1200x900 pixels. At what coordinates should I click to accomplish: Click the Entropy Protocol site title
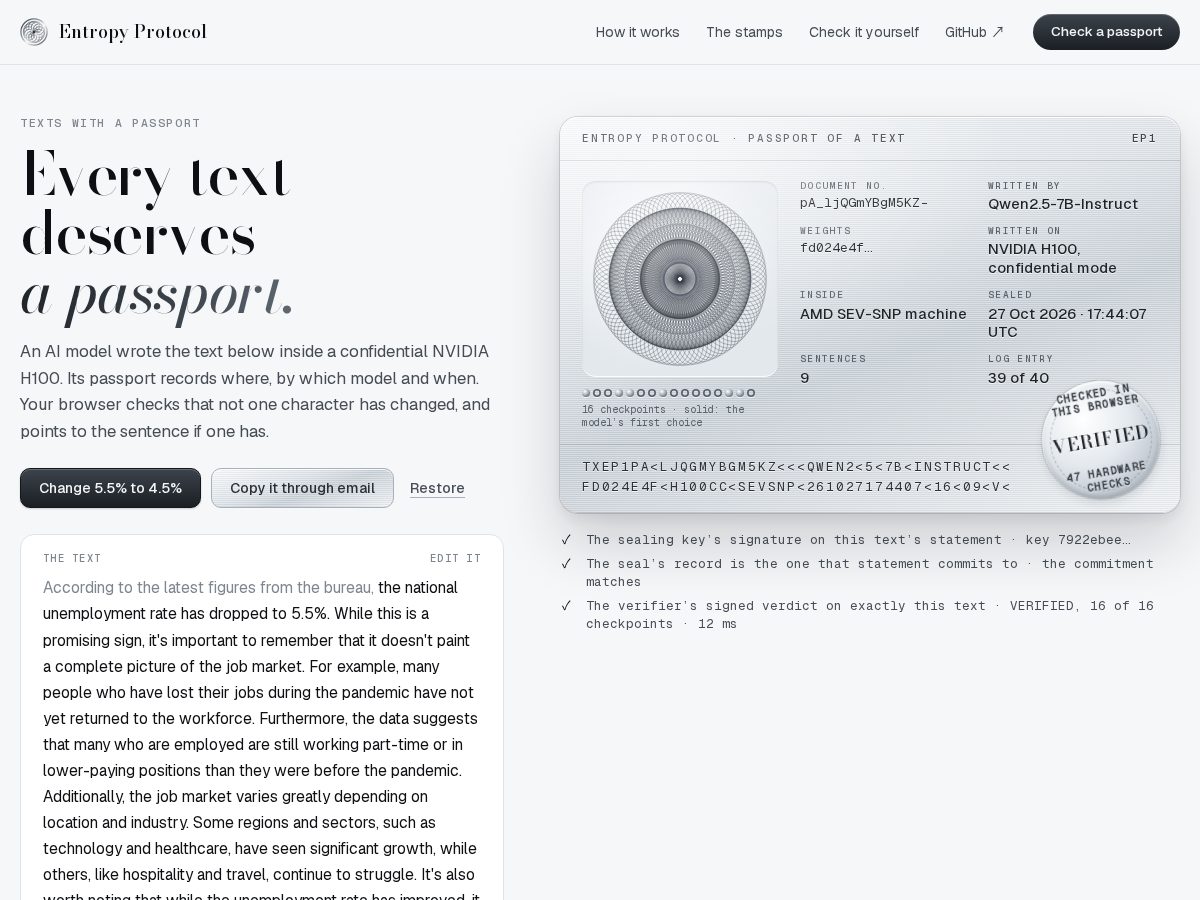[x=133, y=32]
